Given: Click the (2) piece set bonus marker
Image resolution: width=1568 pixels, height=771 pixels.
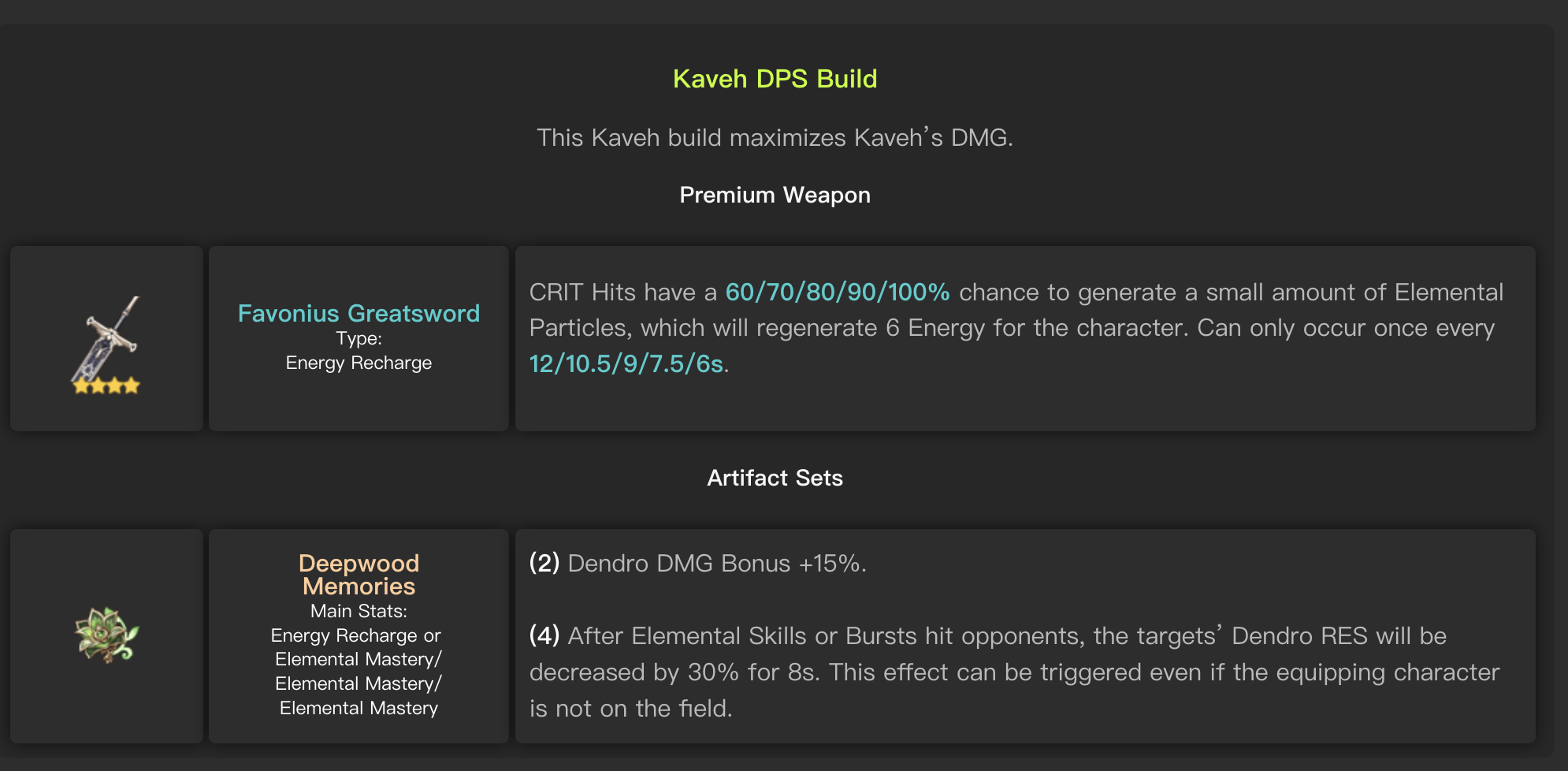Looking at the screenshot, I should pyautogui.click(x=544, y=563).
